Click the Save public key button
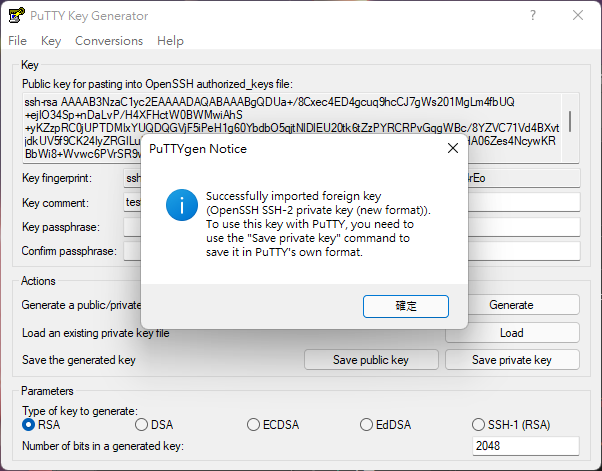Image resolution: width=602 pixels, height=471 pixels. [x=371, y=360]
